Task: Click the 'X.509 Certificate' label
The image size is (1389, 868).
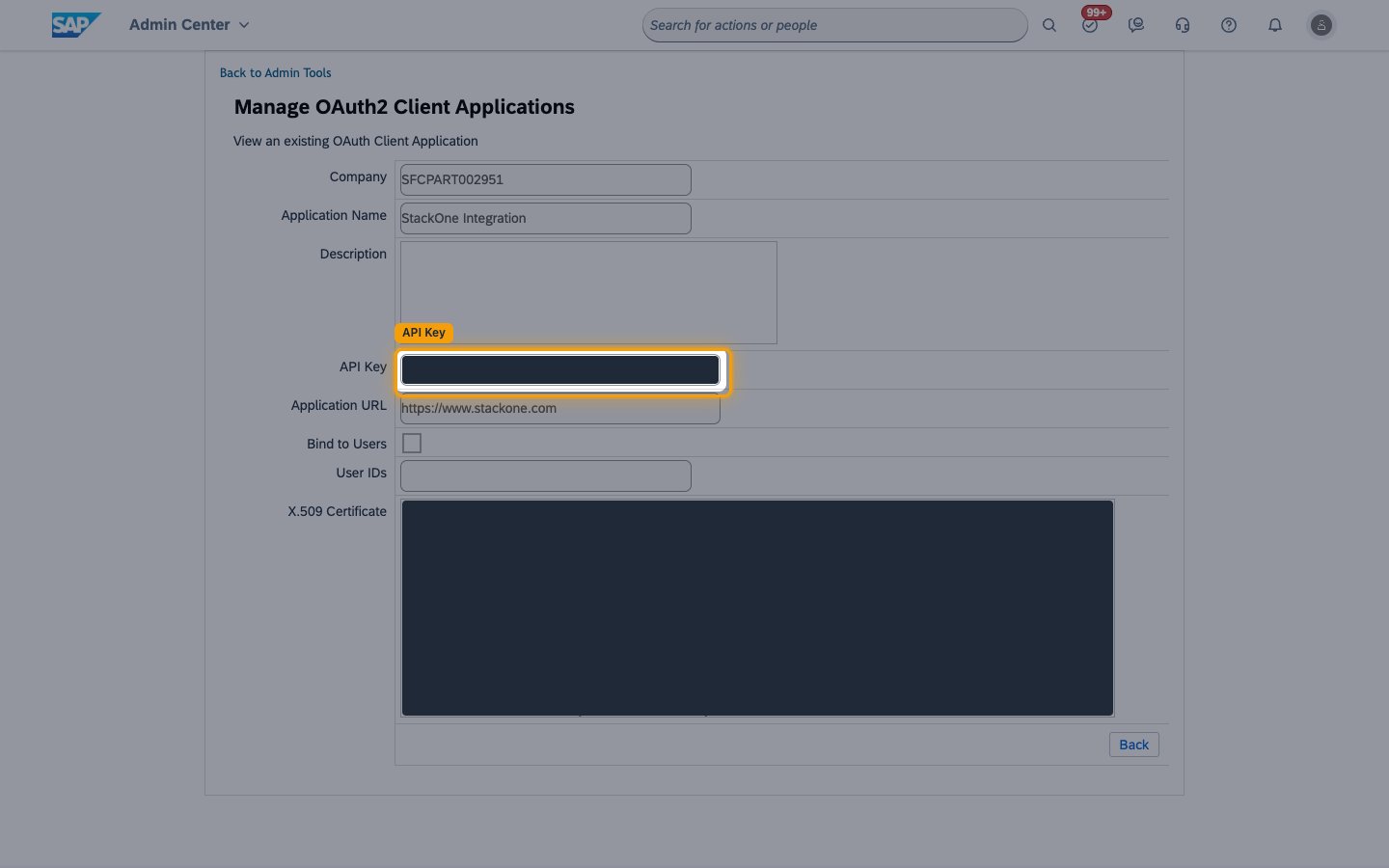Action: tap(337, 511)
